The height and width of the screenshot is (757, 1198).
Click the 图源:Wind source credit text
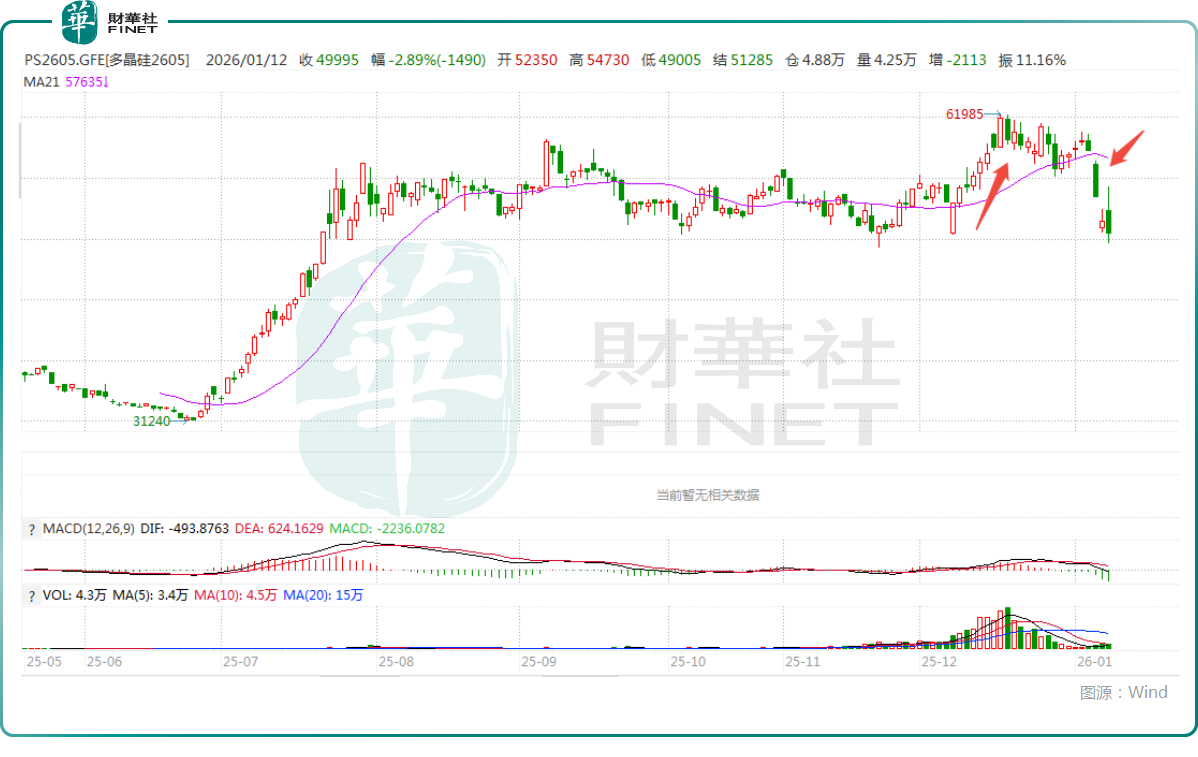click(x=1123, y=692)
